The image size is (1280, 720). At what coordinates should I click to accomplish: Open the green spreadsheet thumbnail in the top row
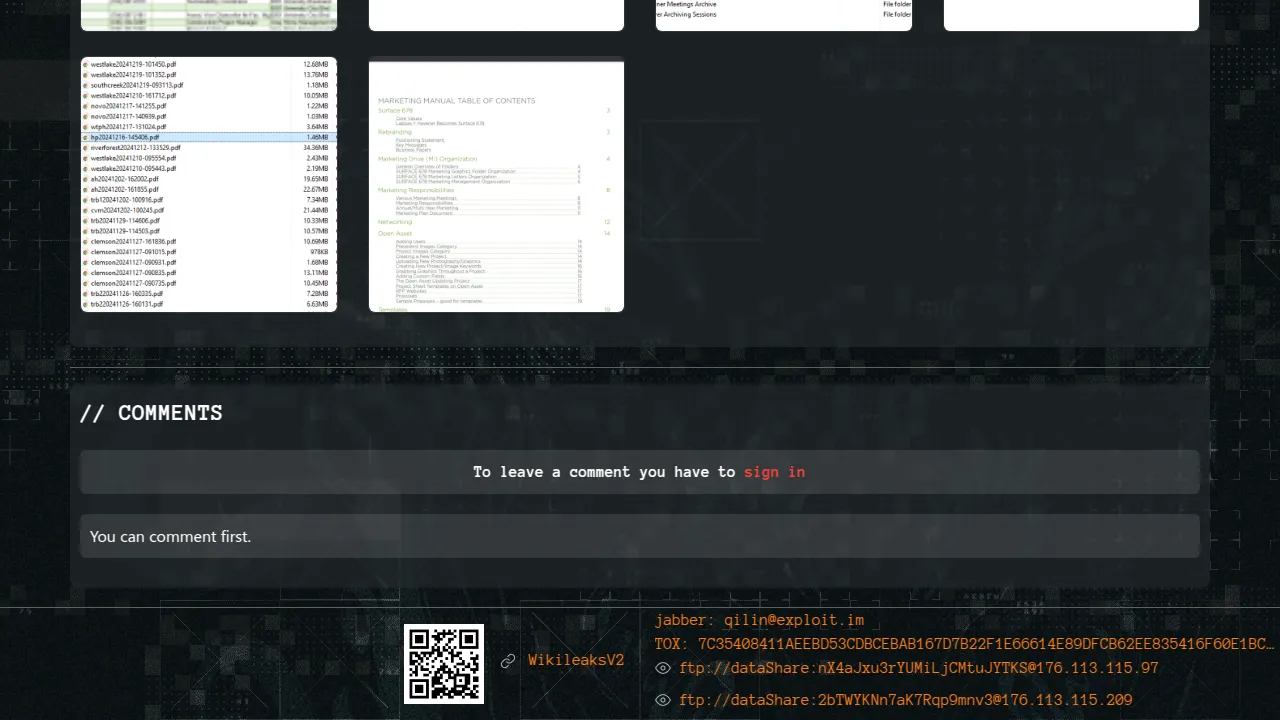coord(209,14)
